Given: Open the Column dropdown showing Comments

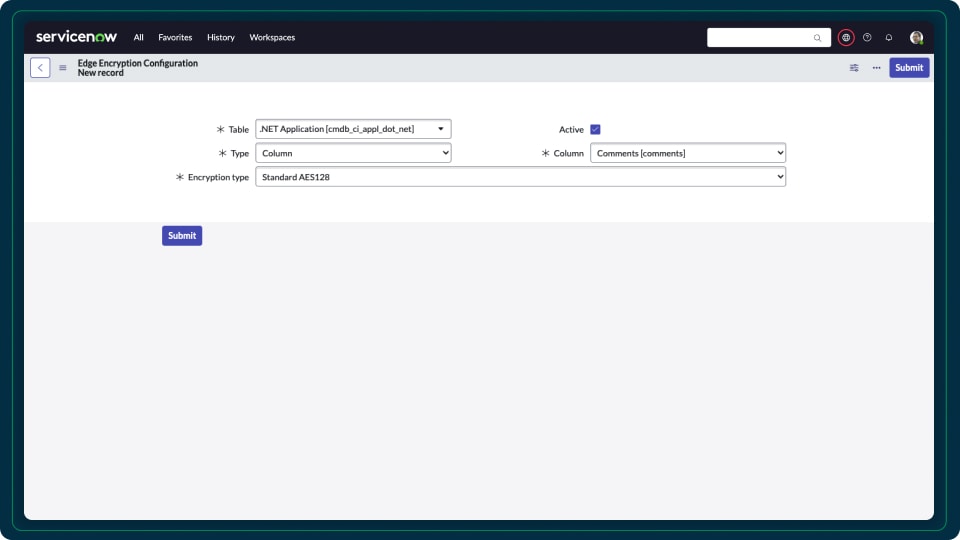Looking at the screenshot, I should 687,153.
